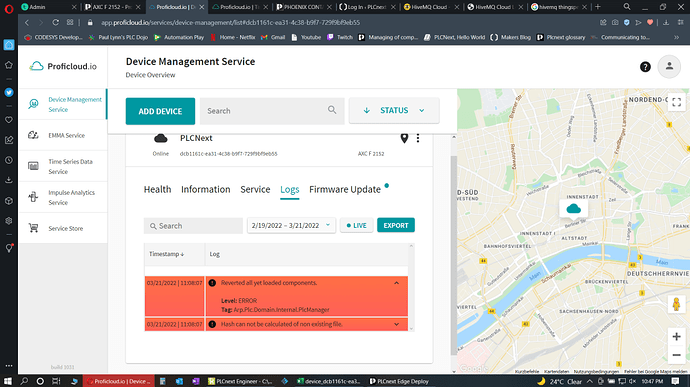Click the search magnifier in device search
This screenshot has width=690, height=387.
[x=332, y=110]
